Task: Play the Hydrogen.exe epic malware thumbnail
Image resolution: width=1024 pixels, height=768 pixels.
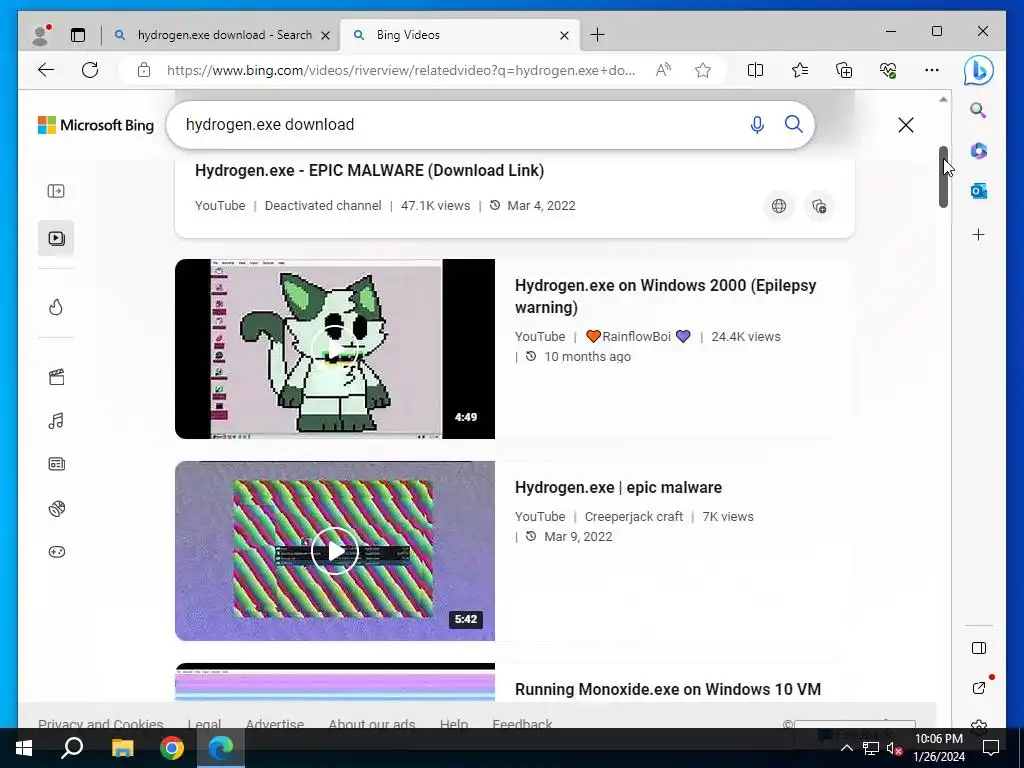Action: point(334,551)
